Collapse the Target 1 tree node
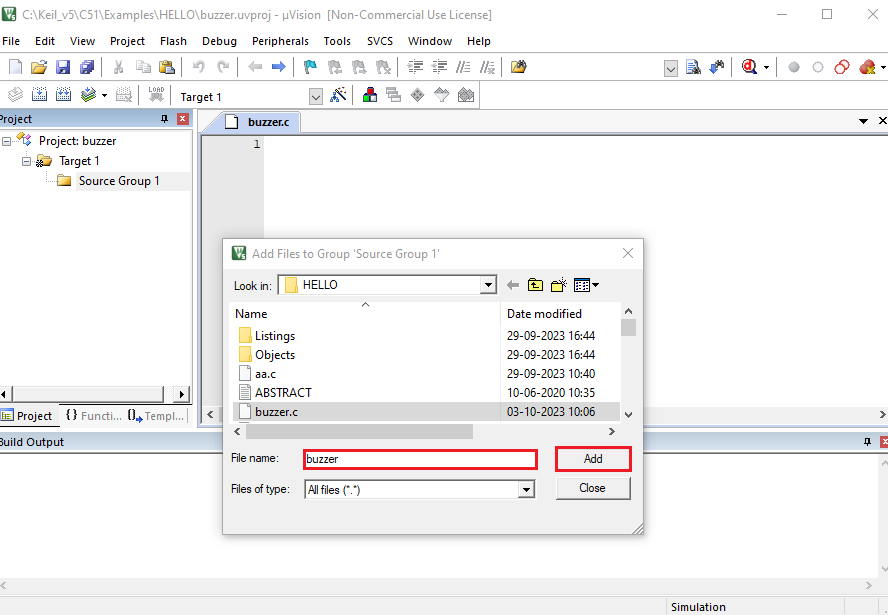Screen dimensions: 888x615 coord(26,160)
